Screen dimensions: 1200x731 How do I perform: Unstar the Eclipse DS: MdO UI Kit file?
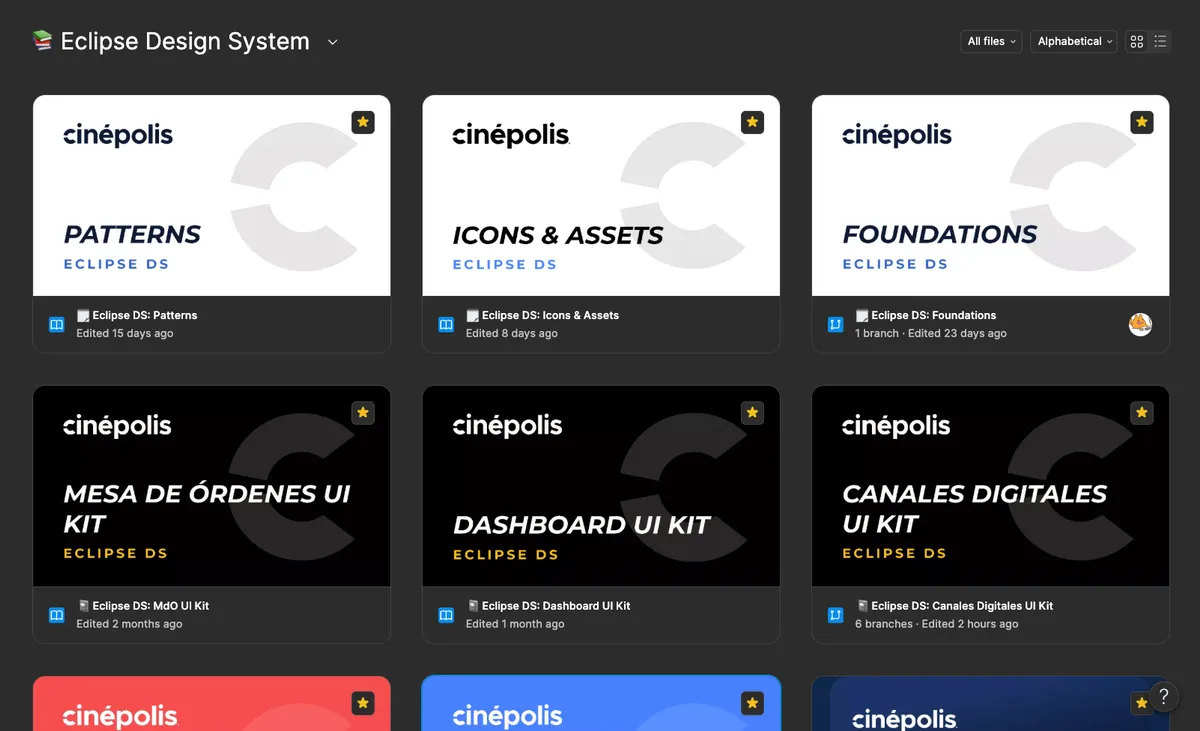pos(363,412)
